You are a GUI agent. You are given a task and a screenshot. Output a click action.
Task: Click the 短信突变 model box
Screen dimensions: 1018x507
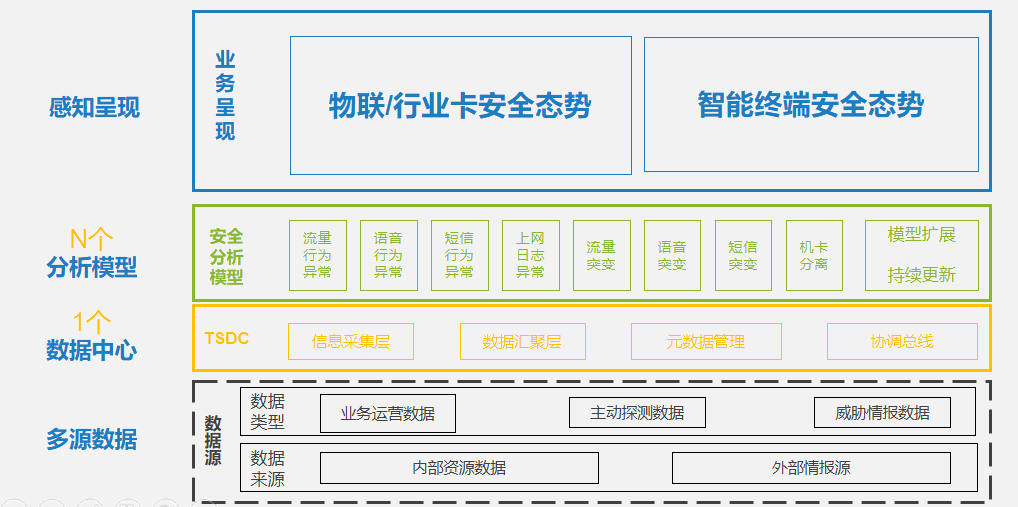(743, 255)
